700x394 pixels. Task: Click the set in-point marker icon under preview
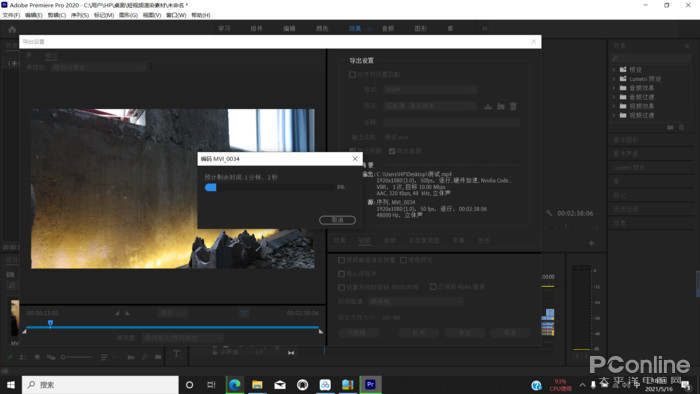[x=117, y=314]
